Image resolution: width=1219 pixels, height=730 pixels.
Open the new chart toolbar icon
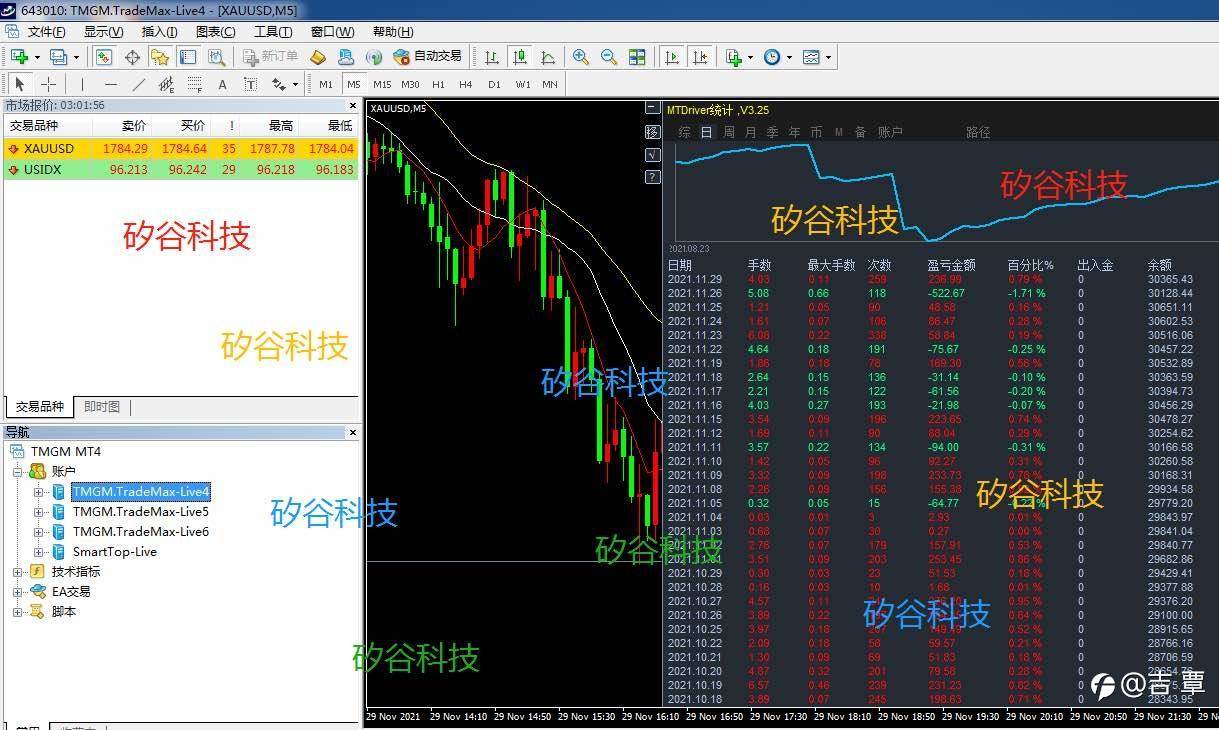[x=19, y=57]
